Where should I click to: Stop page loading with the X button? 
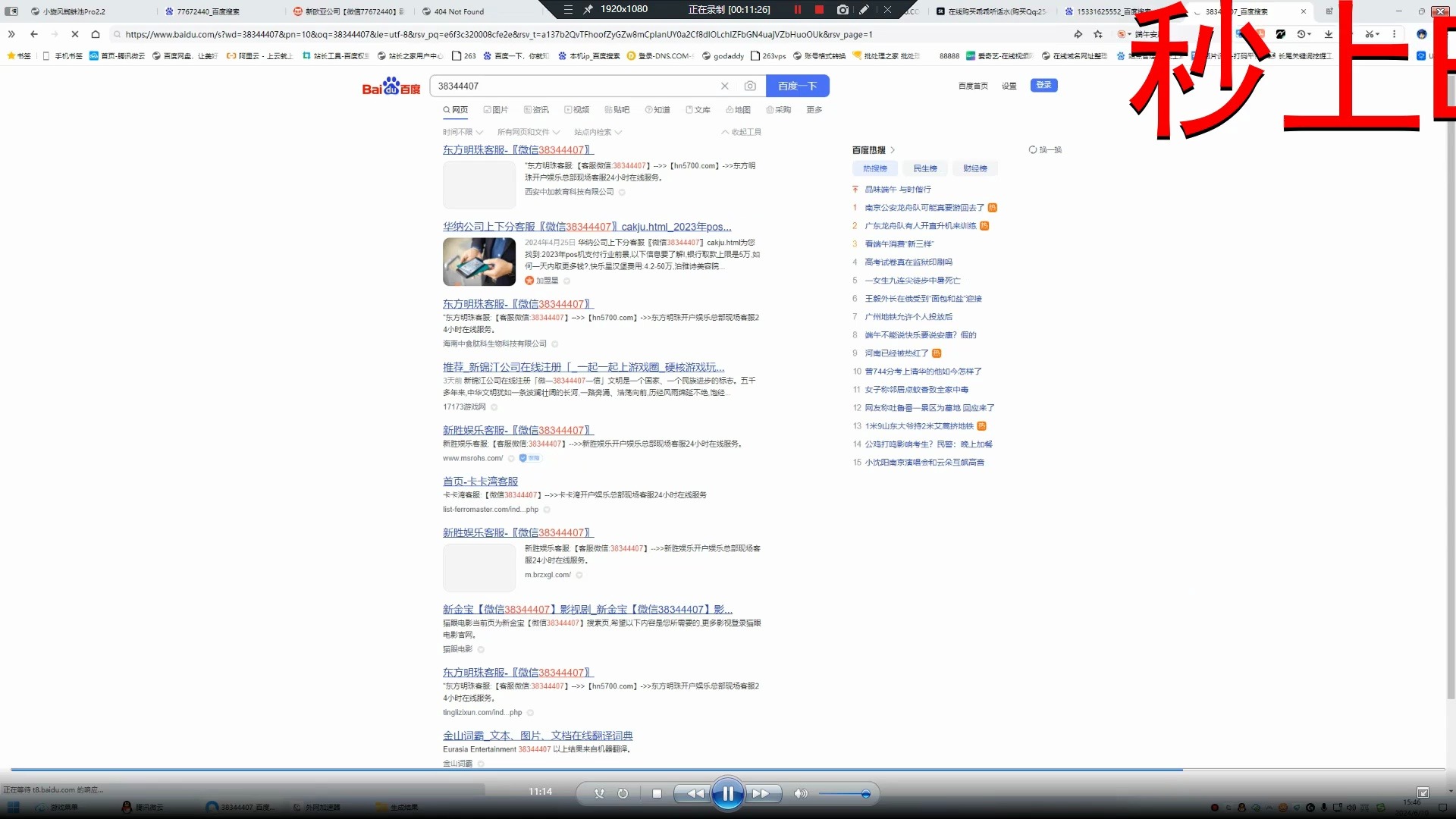75,34
